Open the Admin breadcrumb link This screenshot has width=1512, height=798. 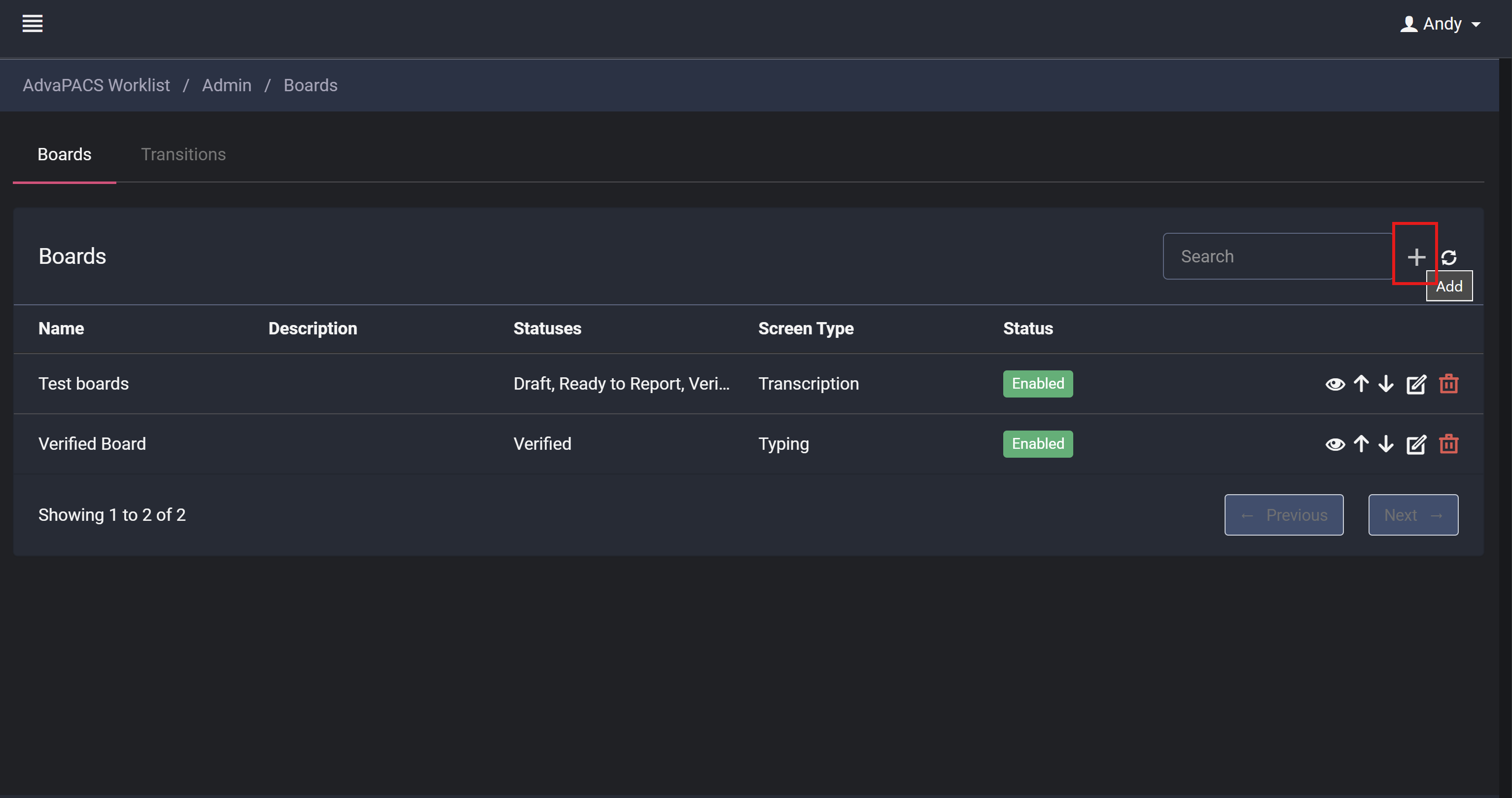pyautogui.click(x=227, y=85)
